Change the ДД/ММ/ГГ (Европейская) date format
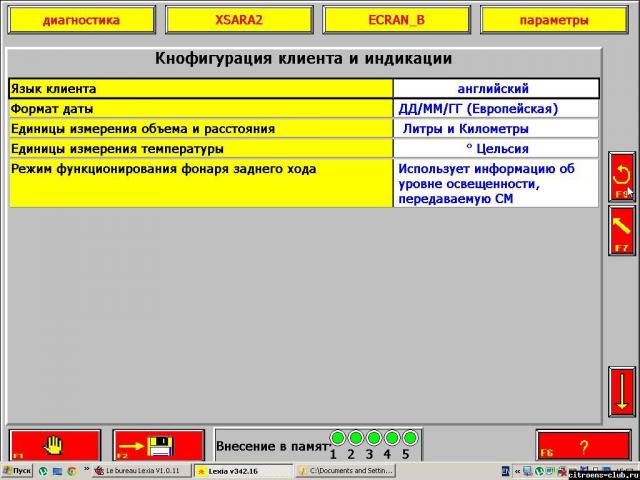The width and height of the screenshot is (640, 480). tap(496, 109)
